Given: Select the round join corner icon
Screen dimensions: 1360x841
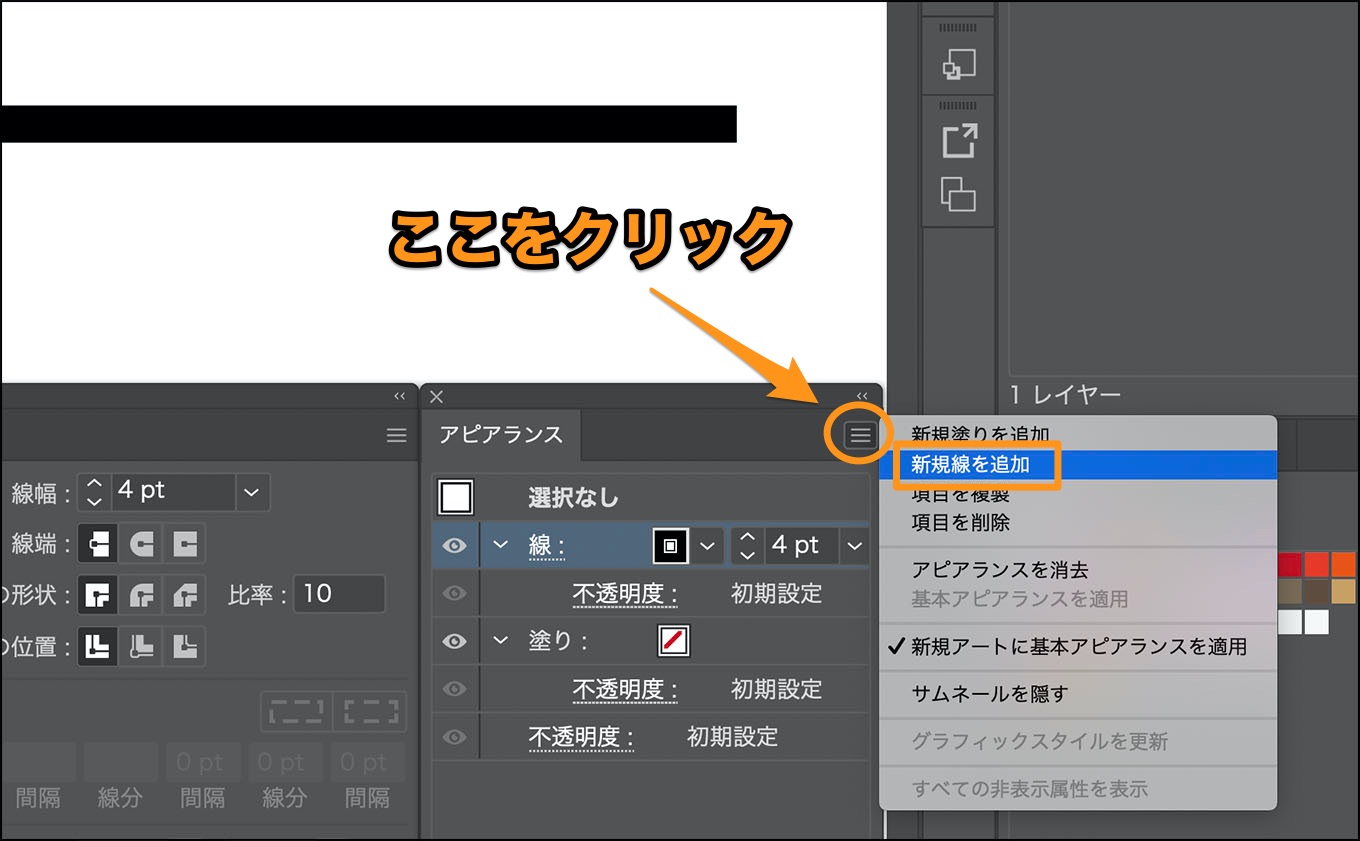Looking at the screenshot, I should point(141,595).
